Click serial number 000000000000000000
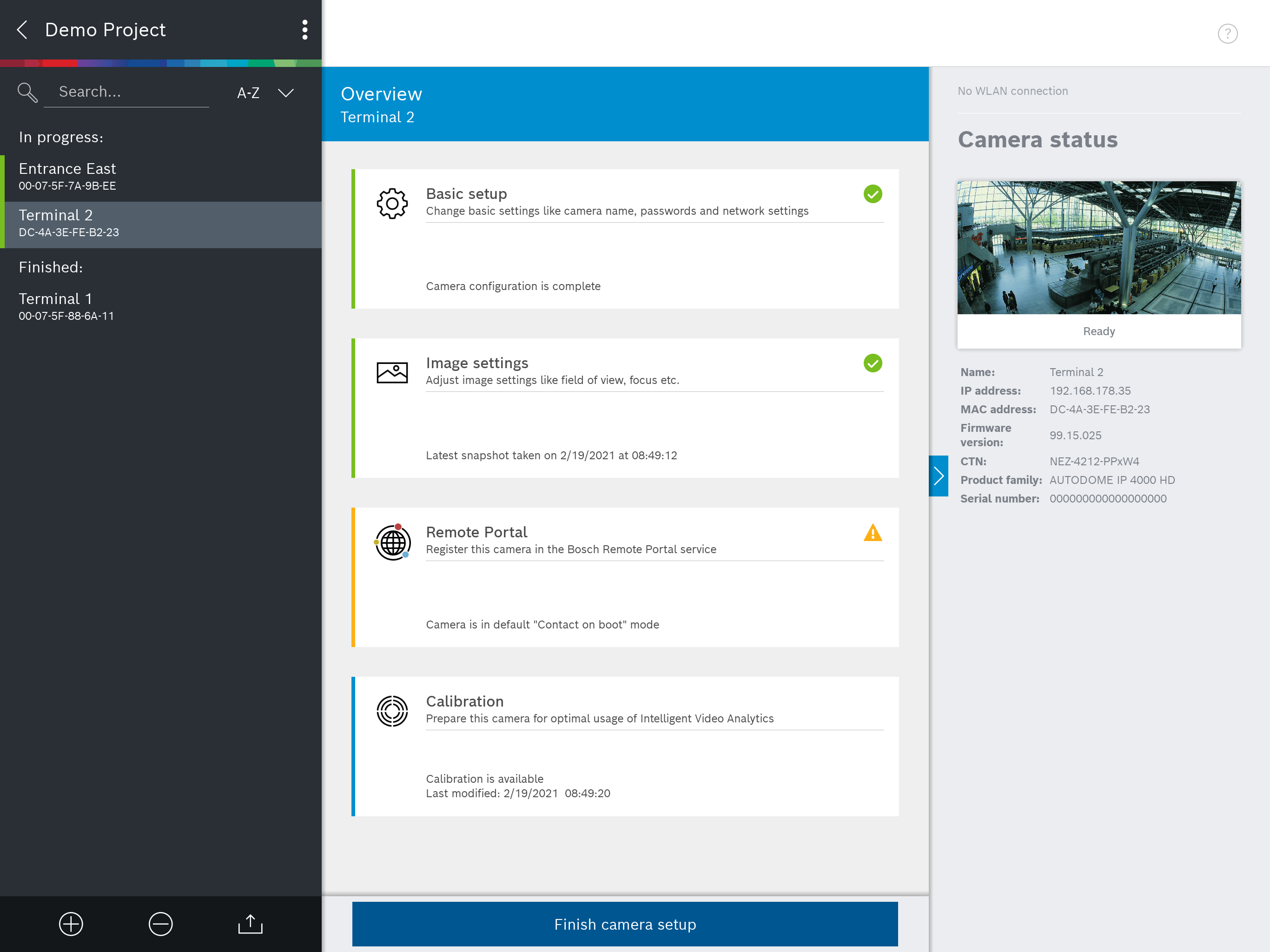Image resolution: width=1270 pixels, height=952 pixels. pos(1108,498)
